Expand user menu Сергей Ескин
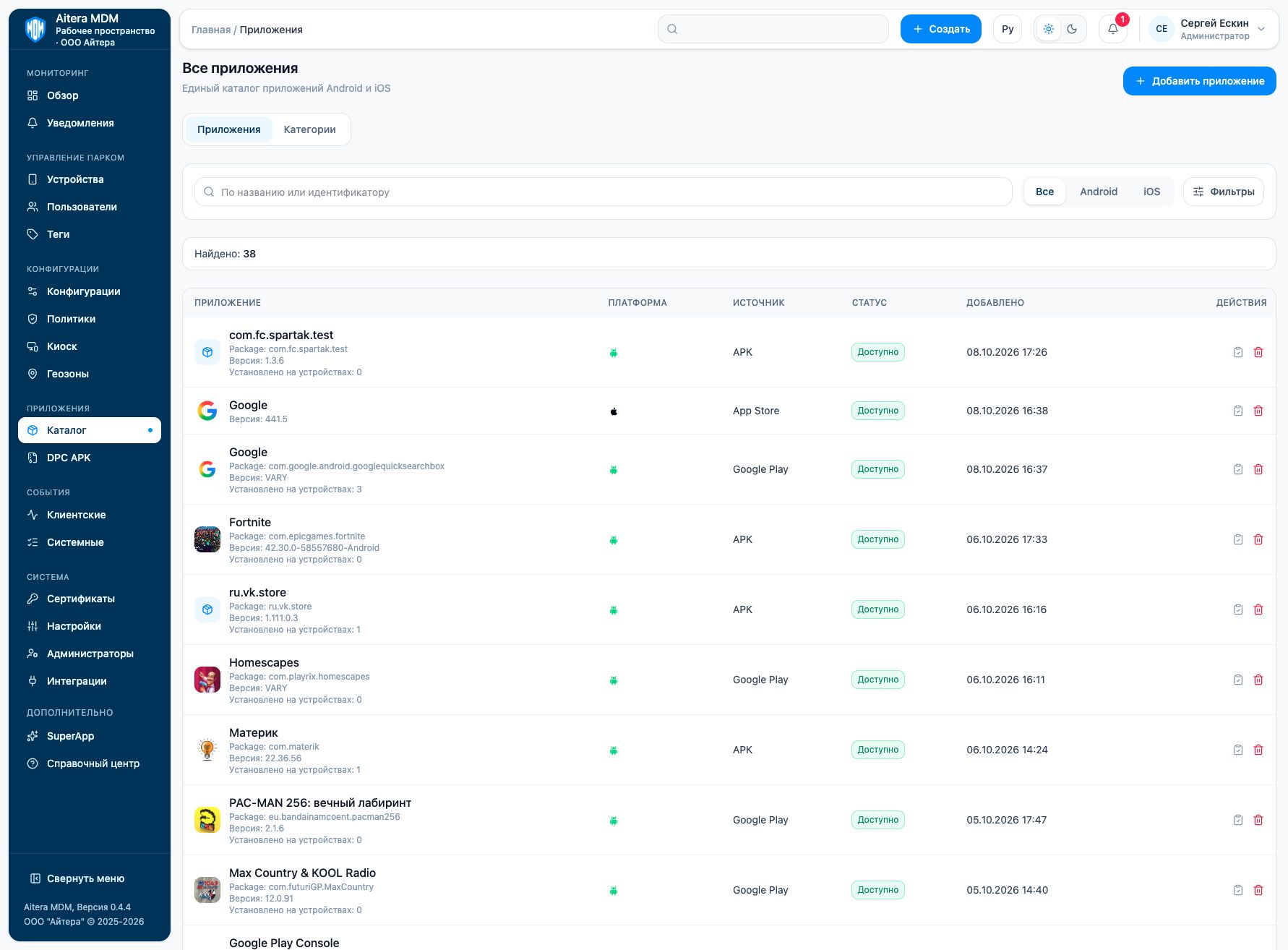1288x950 pixels. 1208,29
